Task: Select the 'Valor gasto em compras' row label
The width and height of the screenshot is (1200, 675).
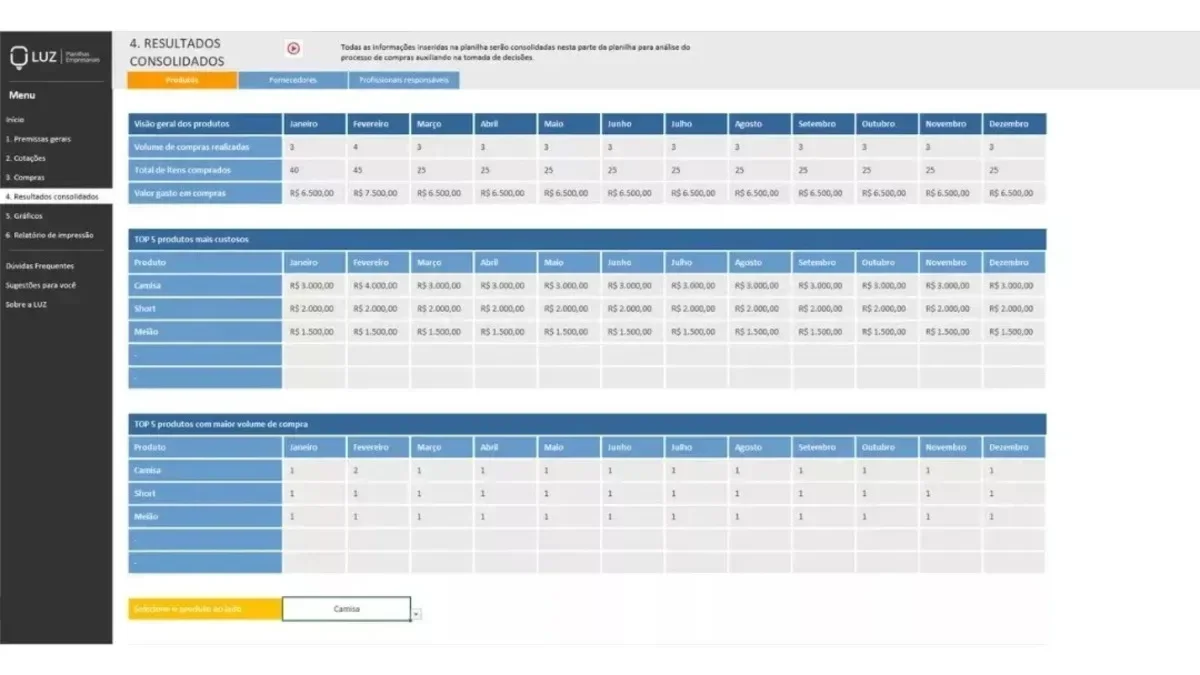Action: (205, 193)
